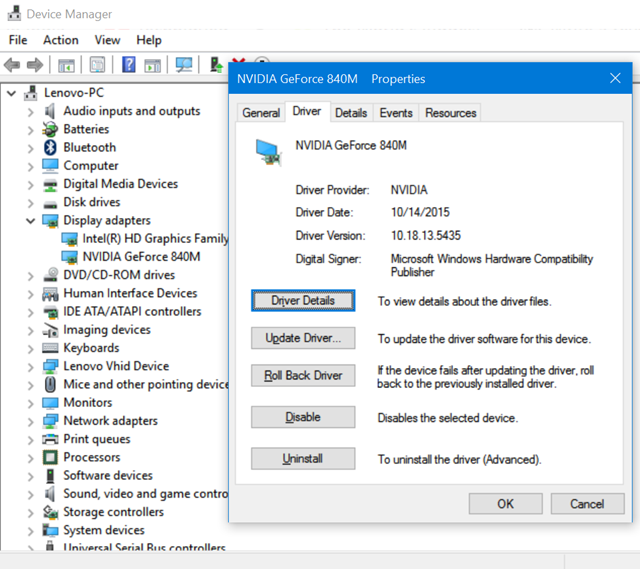Click the Batteries category icon

point(50,129)
